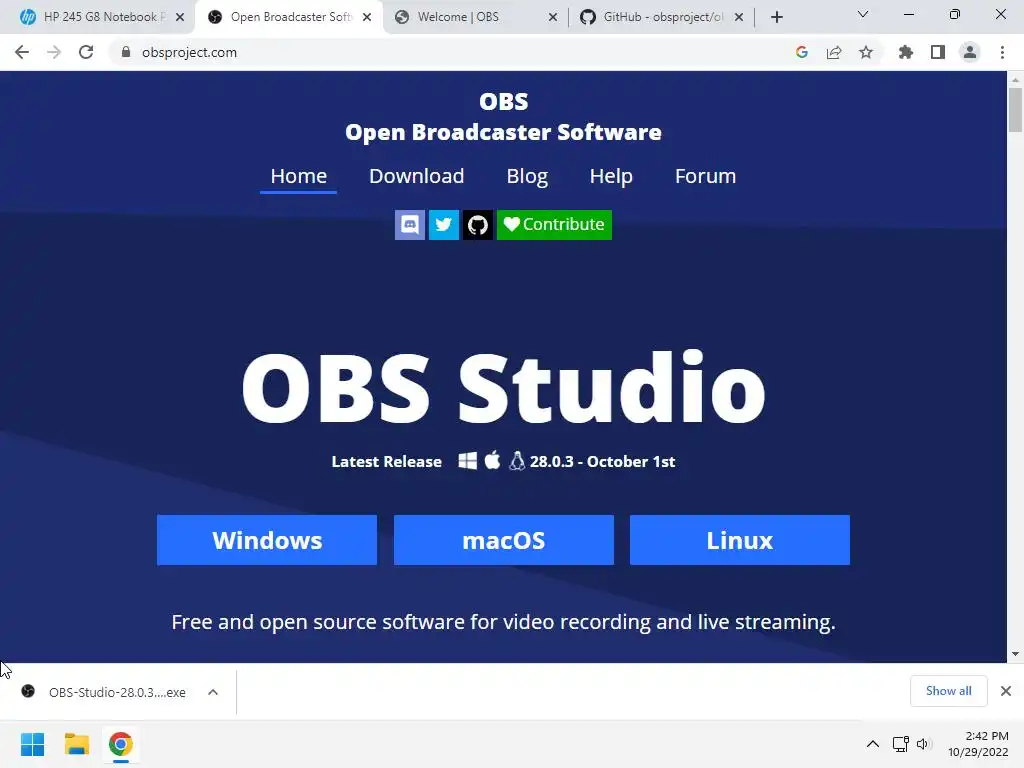
Task: Open File Explorer from the taskbar
Action: click(76, 744)
